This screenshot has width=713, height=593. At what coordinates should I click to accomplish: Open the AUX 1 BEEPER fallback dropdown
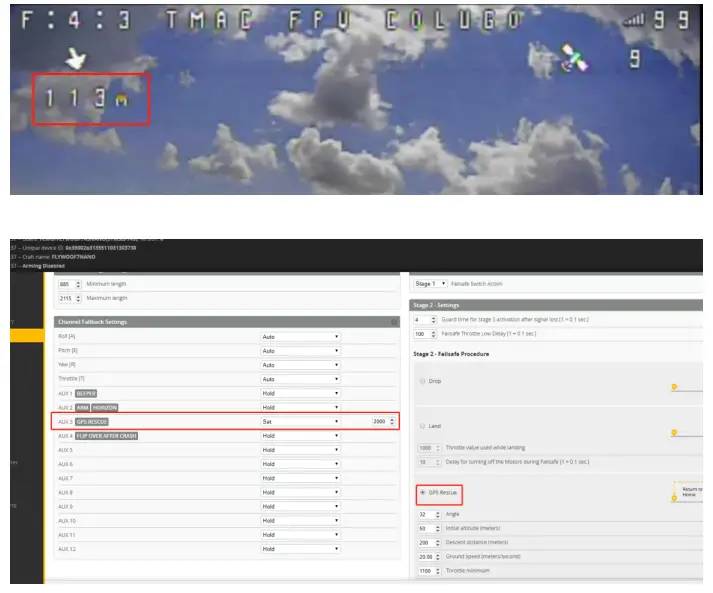point(301,393)
